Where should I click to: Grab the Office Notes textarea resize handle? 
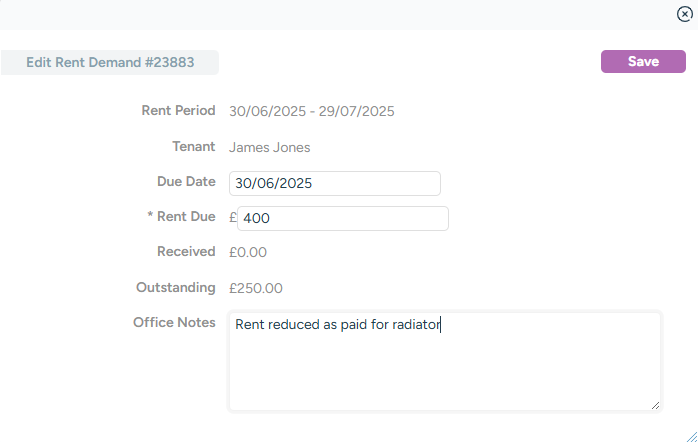click(656, 405)
